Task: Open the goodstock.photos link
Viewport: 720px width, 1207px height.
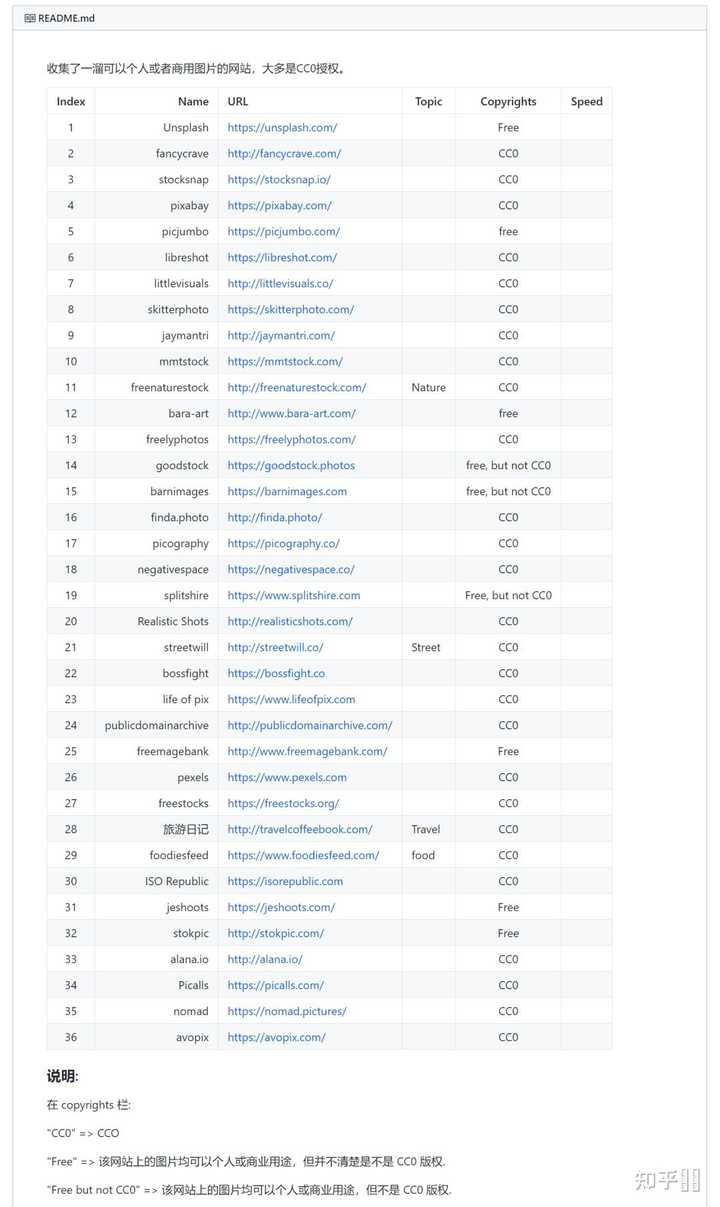Action: tap(291, 466)
